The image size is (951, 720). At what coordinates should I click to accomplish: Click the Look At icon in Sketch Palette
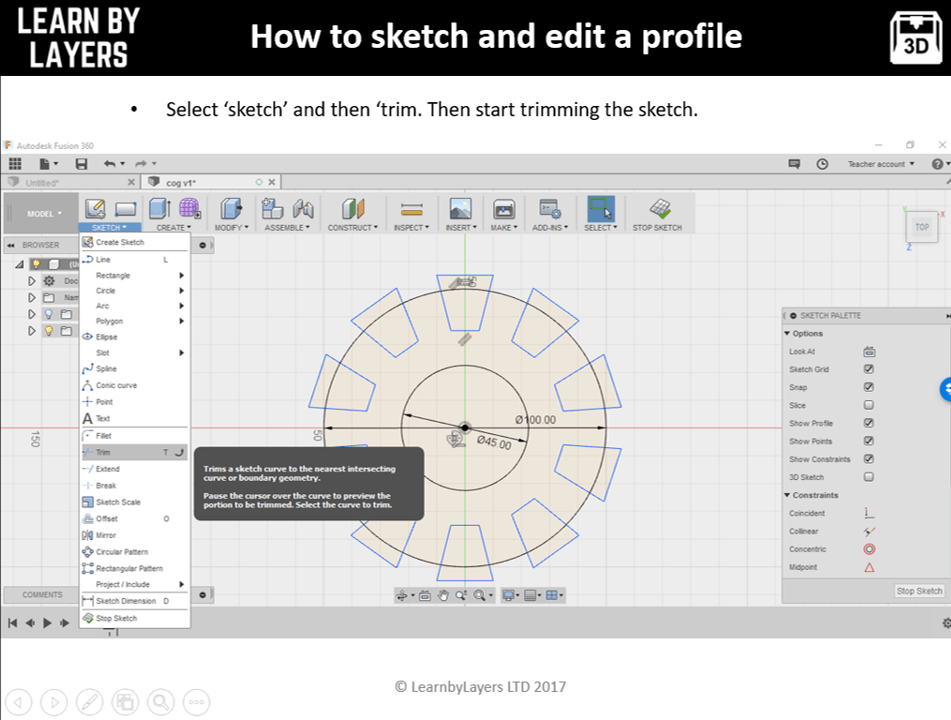869,352
